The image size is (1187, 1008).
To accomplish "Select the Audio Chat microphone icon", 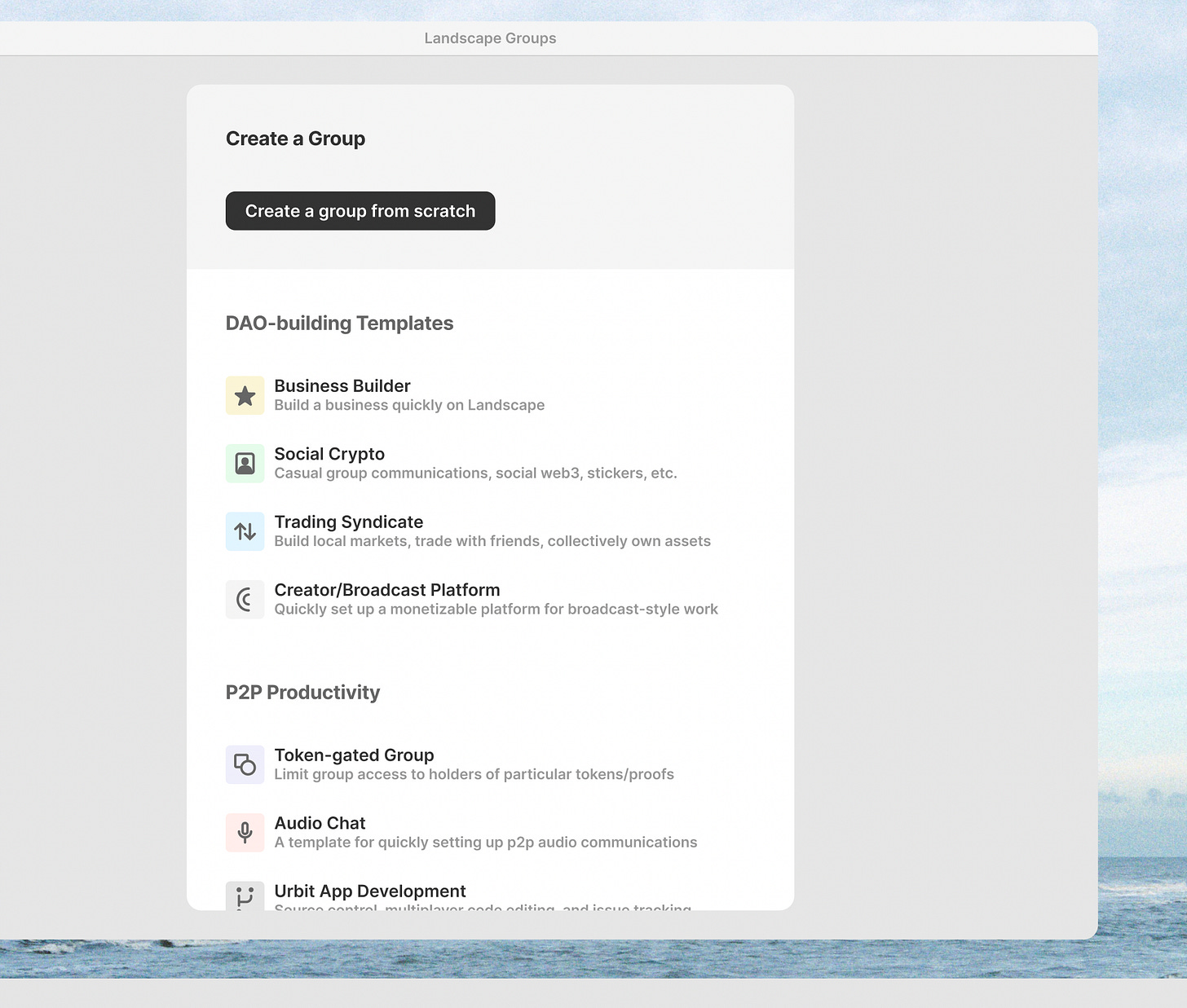I will tap(245, 833).
